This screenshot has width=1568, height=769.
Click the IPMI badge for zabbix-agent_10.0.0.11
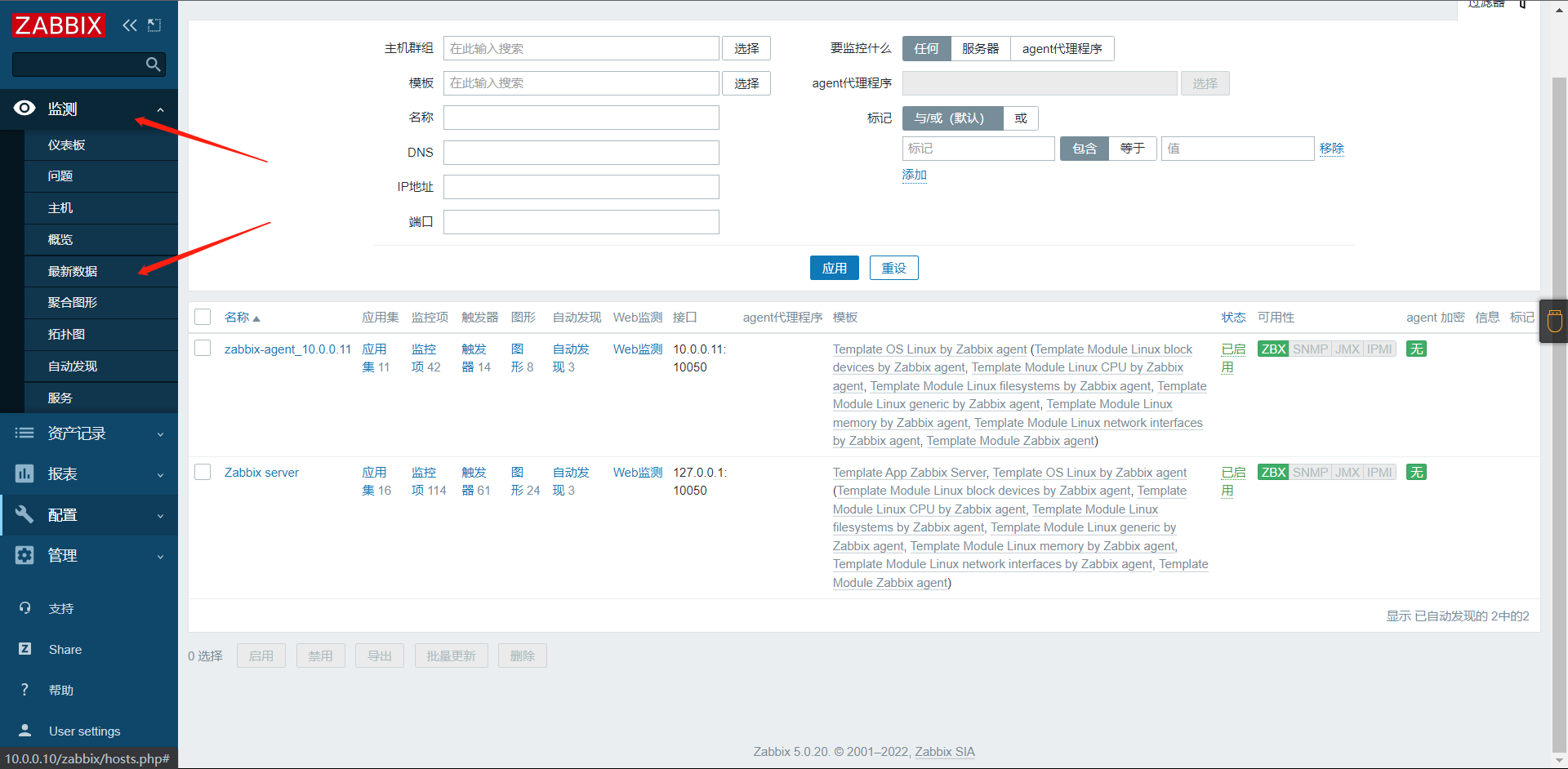(1379, 349)
